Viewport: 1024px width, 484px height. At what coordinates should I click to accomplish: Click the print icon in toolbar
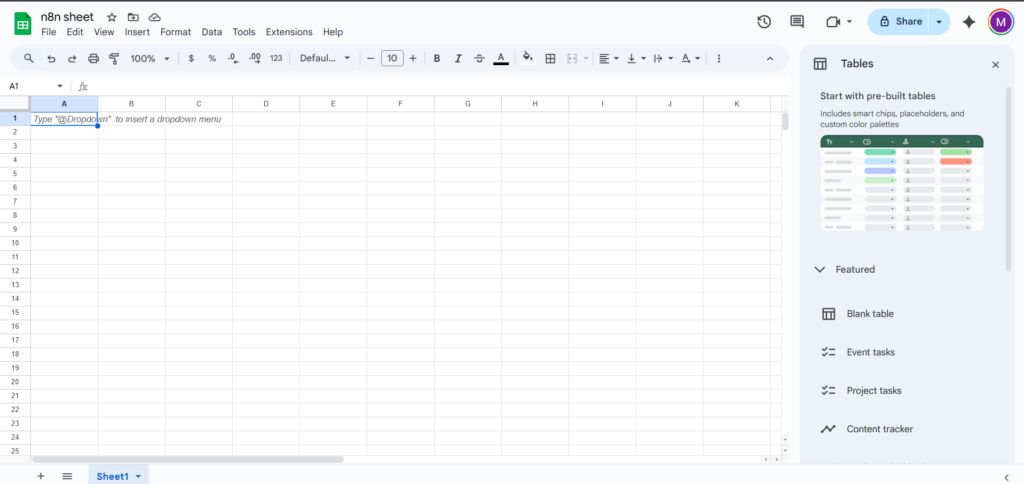[x=93, y=59]
